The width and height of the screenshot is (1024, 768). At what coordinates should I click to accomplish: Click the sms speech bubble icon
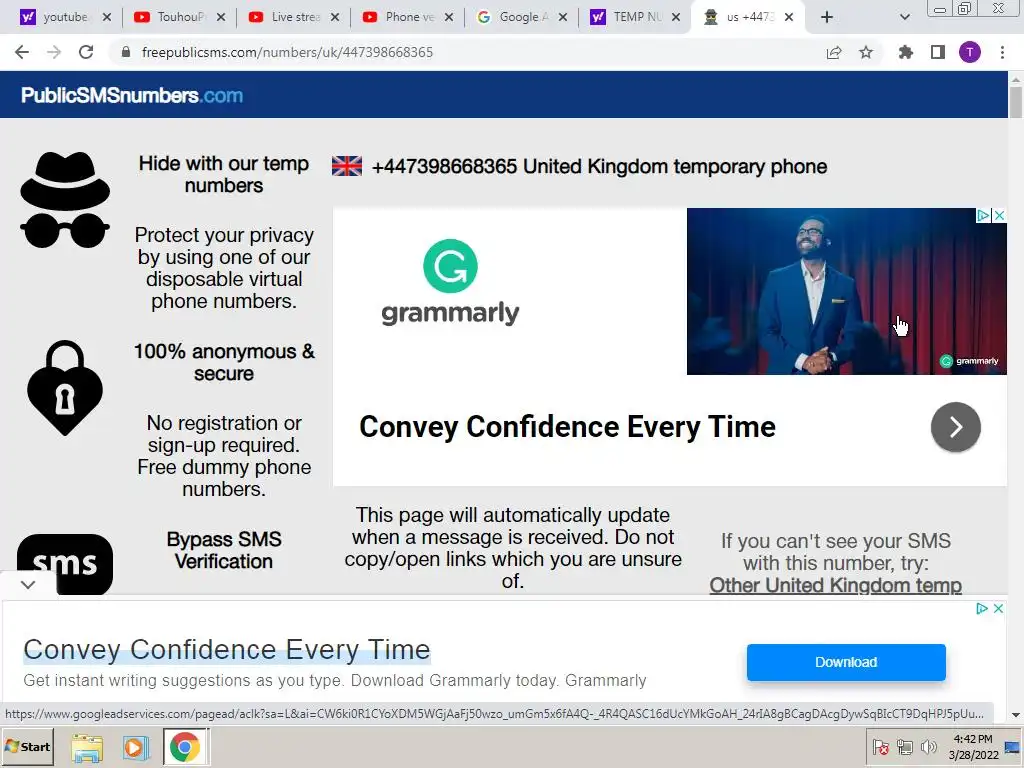(x=65, y=564)
